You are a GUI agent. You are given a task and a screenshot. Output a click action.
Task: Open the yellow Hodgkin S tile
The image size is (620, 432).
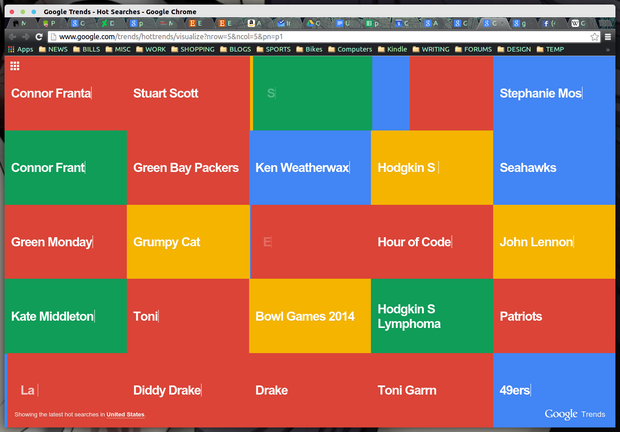[432, 168]
